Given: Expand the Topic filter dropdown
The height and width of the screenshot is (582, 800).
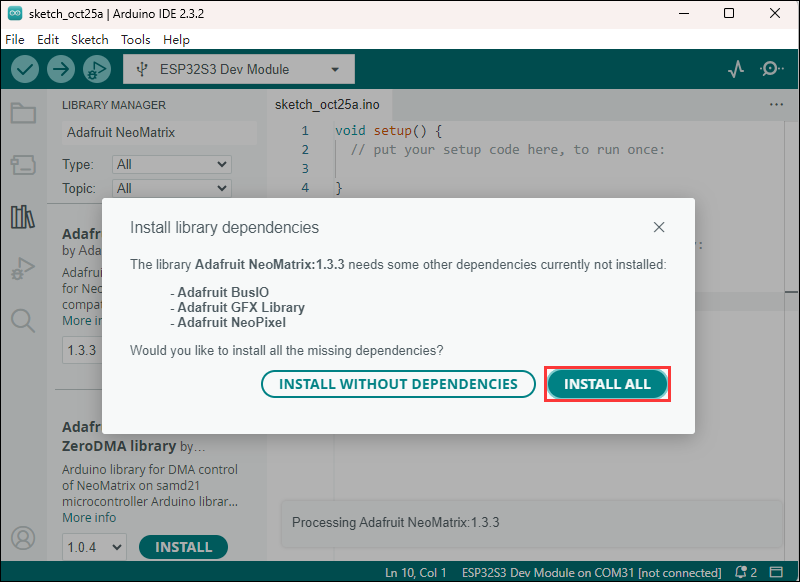Looking at the screenshot, I should pyautogui.click(x=171, y=188).
